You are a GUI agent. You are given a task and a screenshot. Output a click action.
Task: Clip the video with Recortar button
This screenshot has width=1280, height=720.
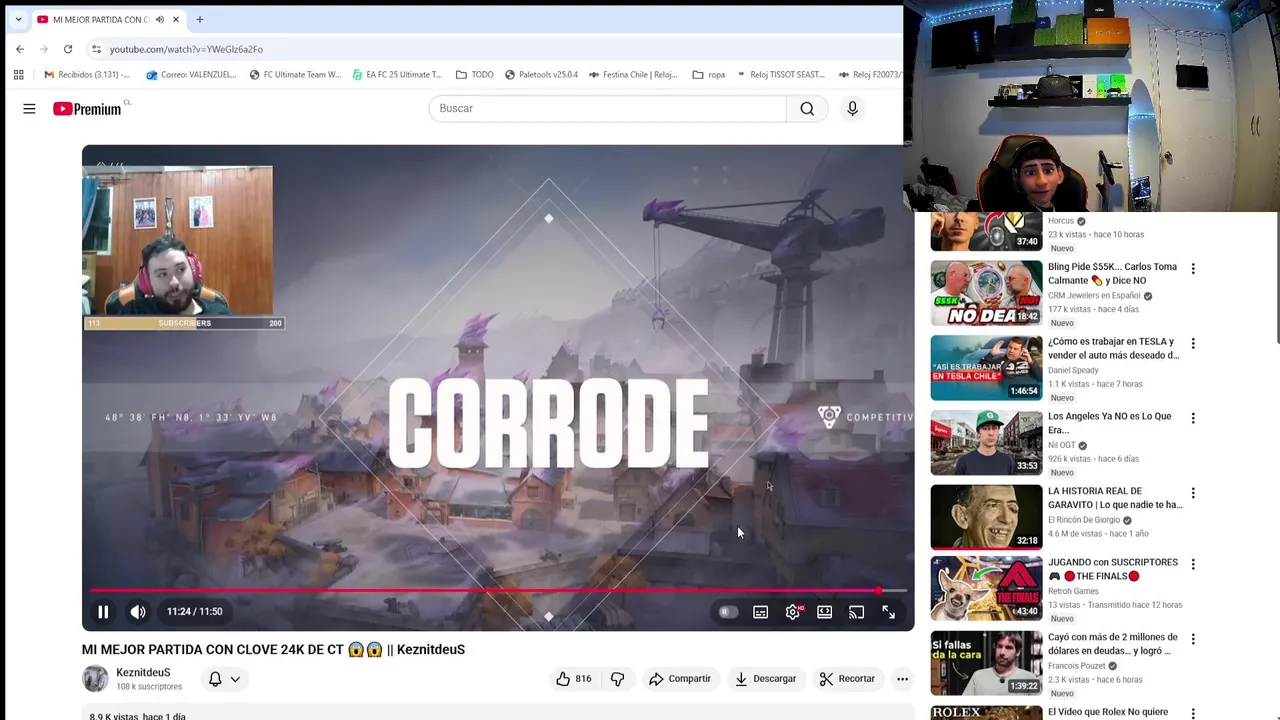(x=847, y=679)
